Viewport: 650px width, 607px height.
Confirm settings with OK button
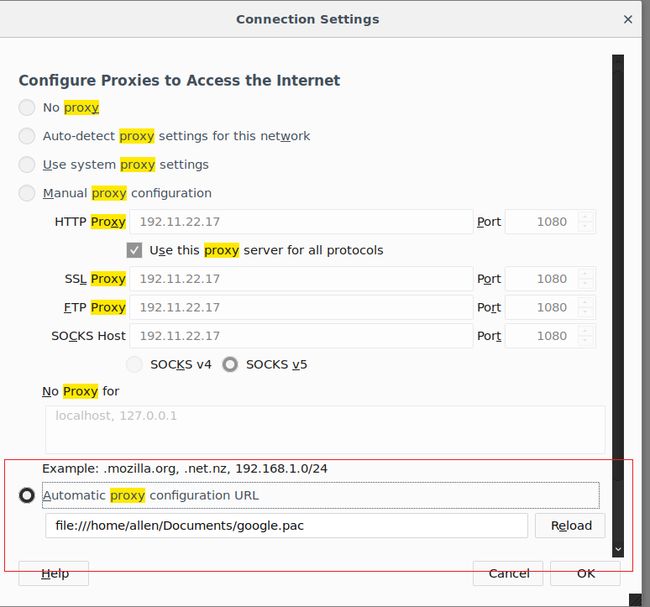[x=585, y=573]
